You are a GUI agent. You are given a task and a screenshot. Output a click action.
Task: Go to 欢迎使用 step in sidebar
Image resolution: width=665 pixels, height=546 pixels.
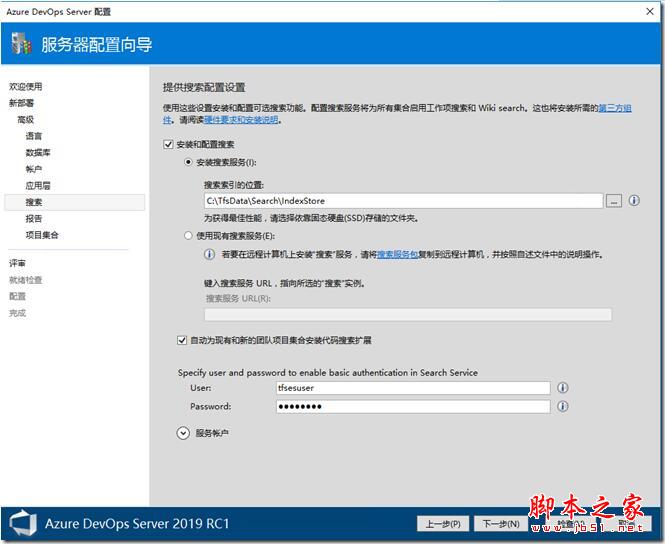click(25, 87)
